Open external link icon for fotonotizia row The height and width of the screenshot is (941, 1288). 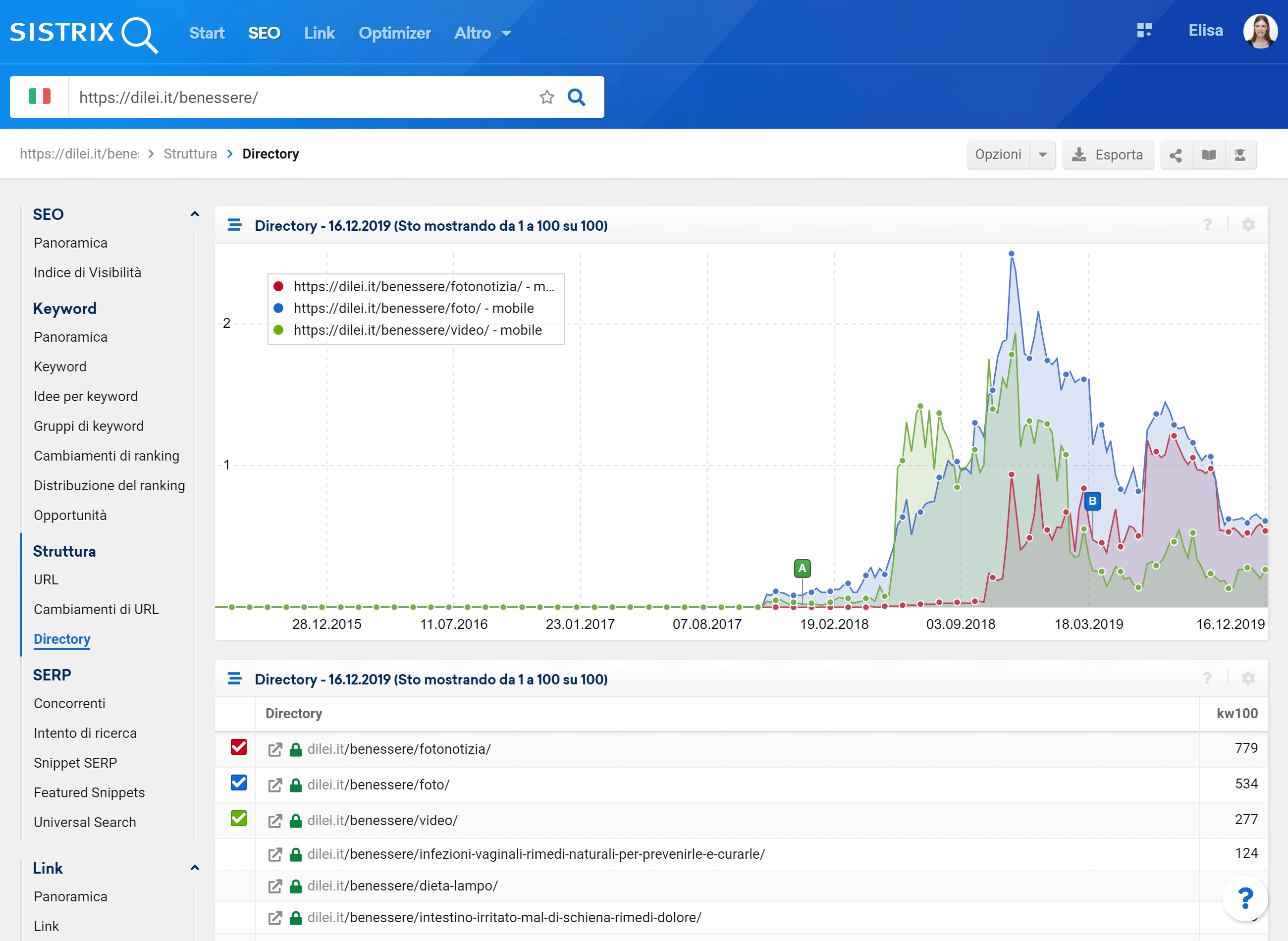point(275,750)
